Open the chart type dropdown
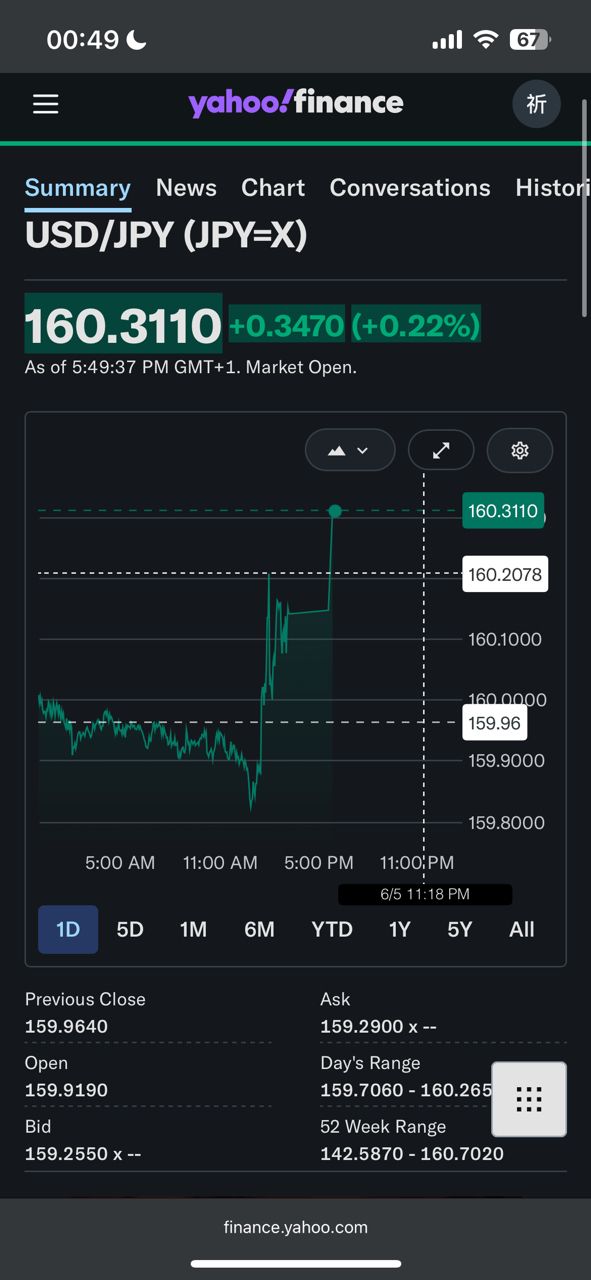The height and width of the screenshot is (1280, 591). 350,451
